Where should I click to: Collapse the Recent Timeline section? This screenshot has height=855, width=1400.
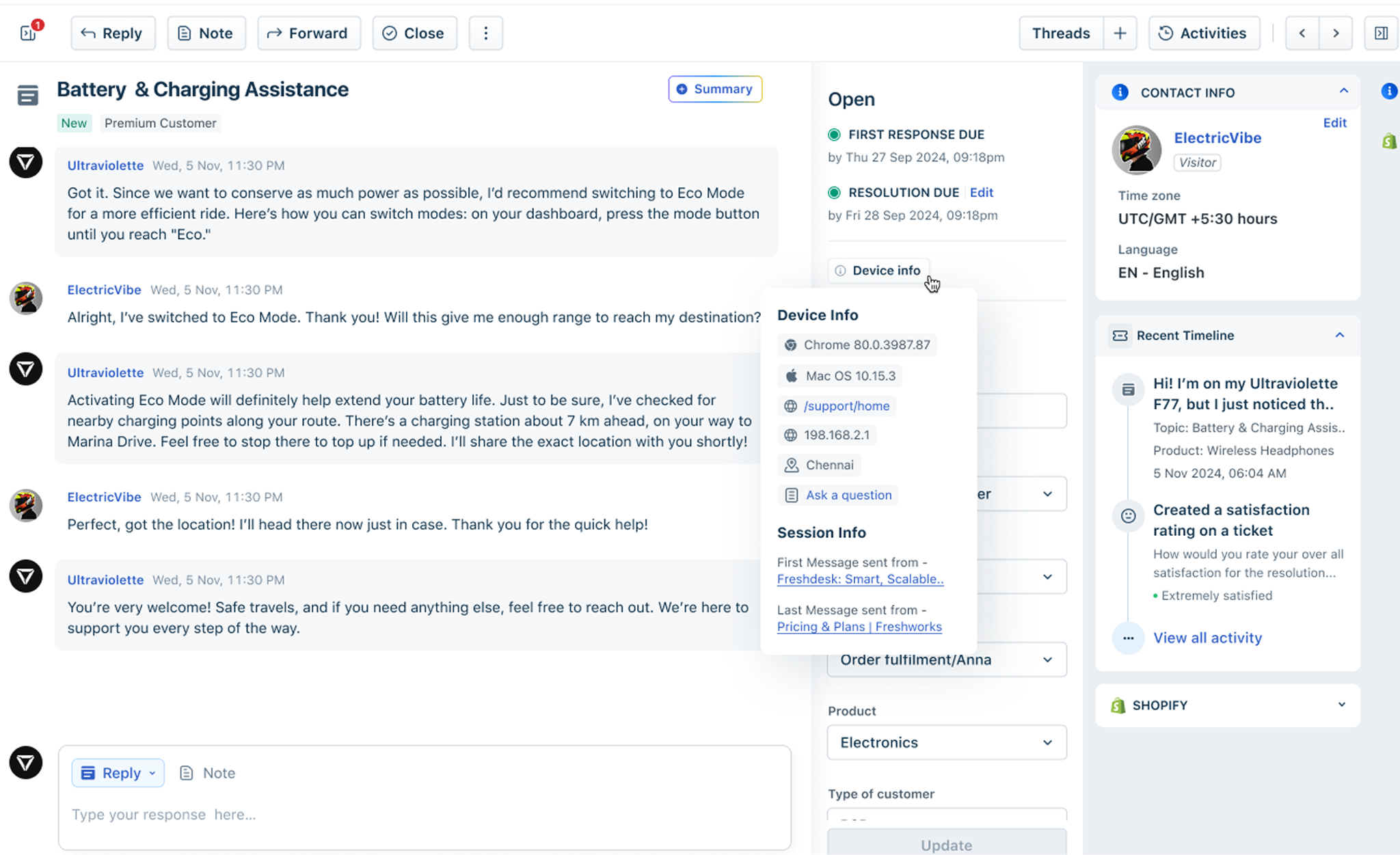1339,335
